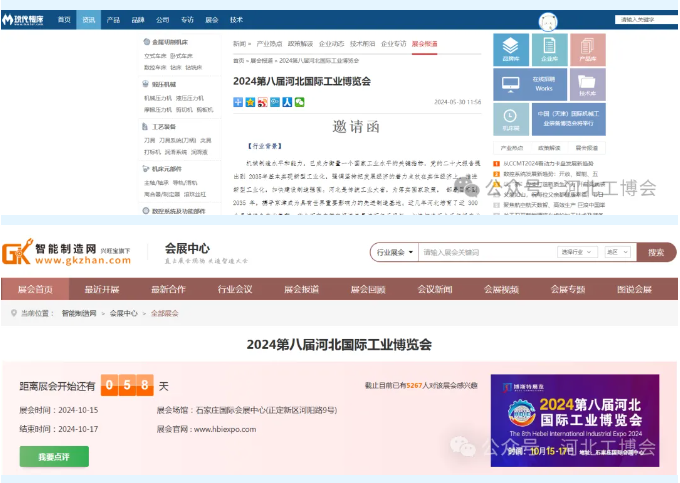This screenshot has width=680, height=483.
Task: Open the 品牌库 layers tile
Action: [x=511, y=49]
